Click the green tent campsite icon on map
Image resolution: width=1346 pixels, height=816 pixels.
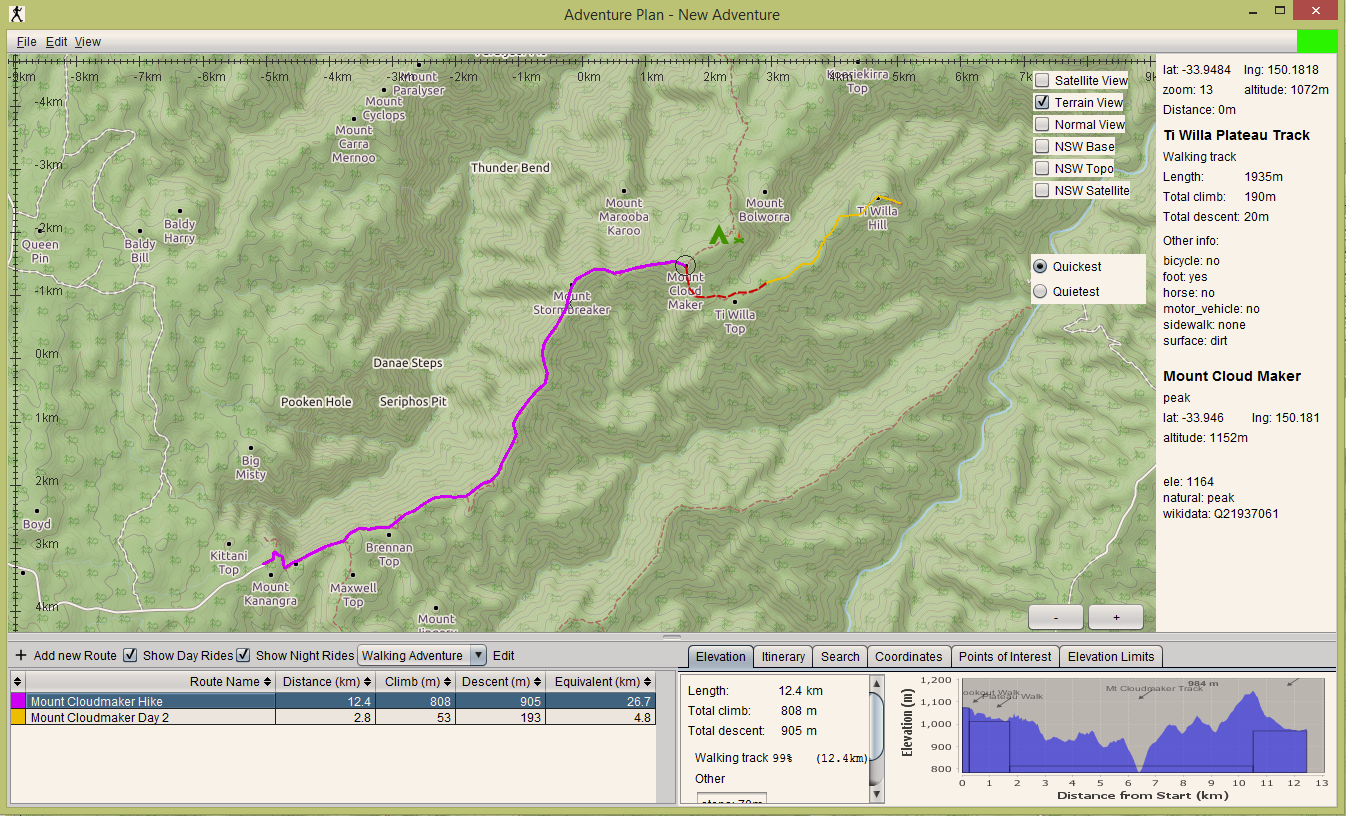click(717, 235)
